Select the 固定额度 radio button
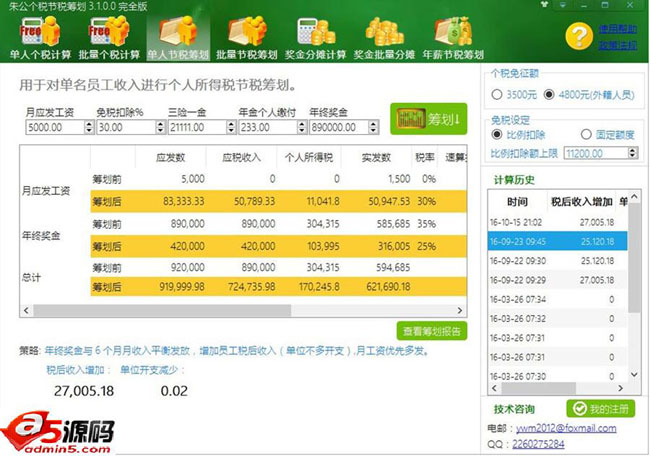The height and width of the screenshot is (456, 650). pyautogui.click(x=586, y=135)
